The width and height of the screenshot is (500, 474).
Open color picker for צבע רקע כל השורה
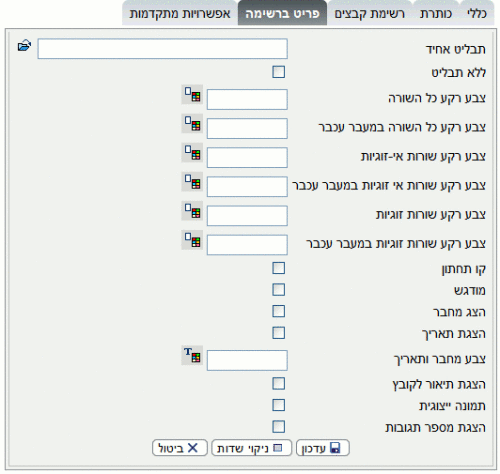192,95
